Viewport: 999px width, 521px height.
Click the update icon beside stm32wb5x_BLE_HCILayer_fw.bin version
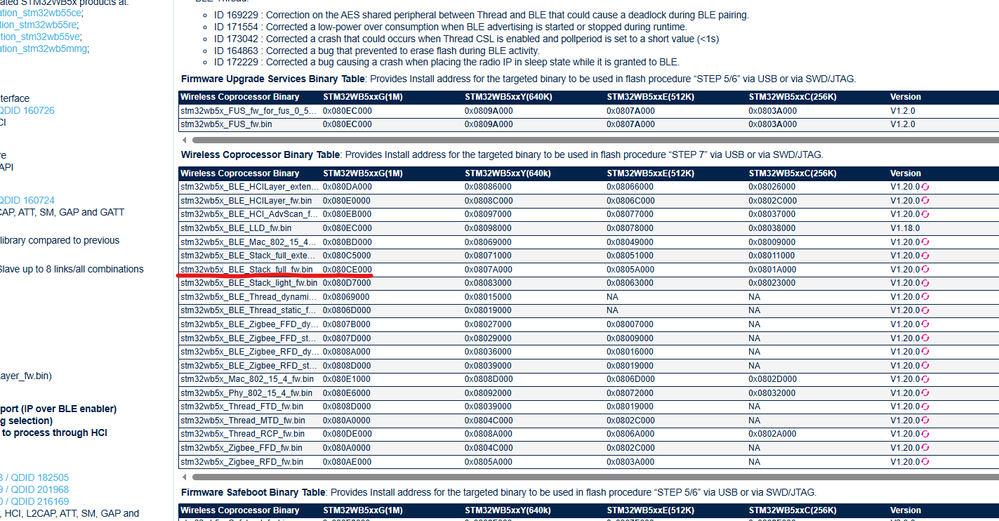925,201
